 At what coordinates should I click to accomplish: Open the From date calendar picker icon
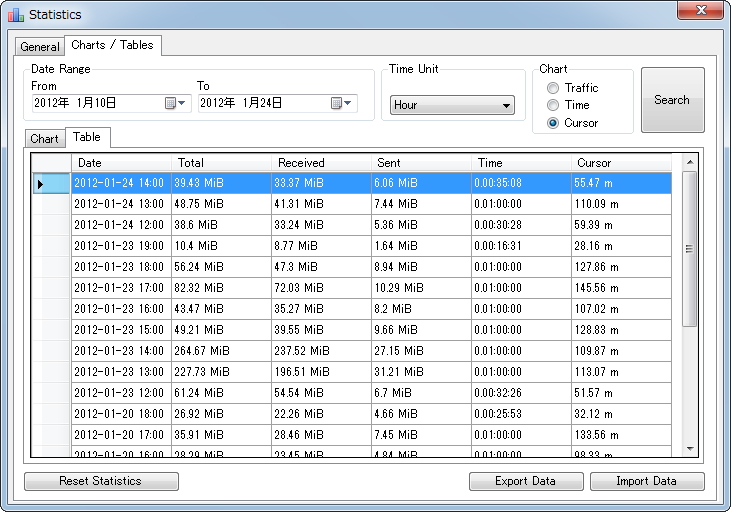click(175, 103)
